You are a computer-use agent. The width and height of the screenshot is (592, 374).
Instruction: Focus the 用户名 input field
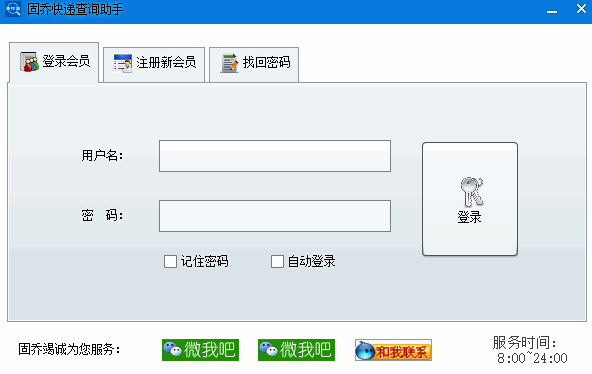point(275,156)
